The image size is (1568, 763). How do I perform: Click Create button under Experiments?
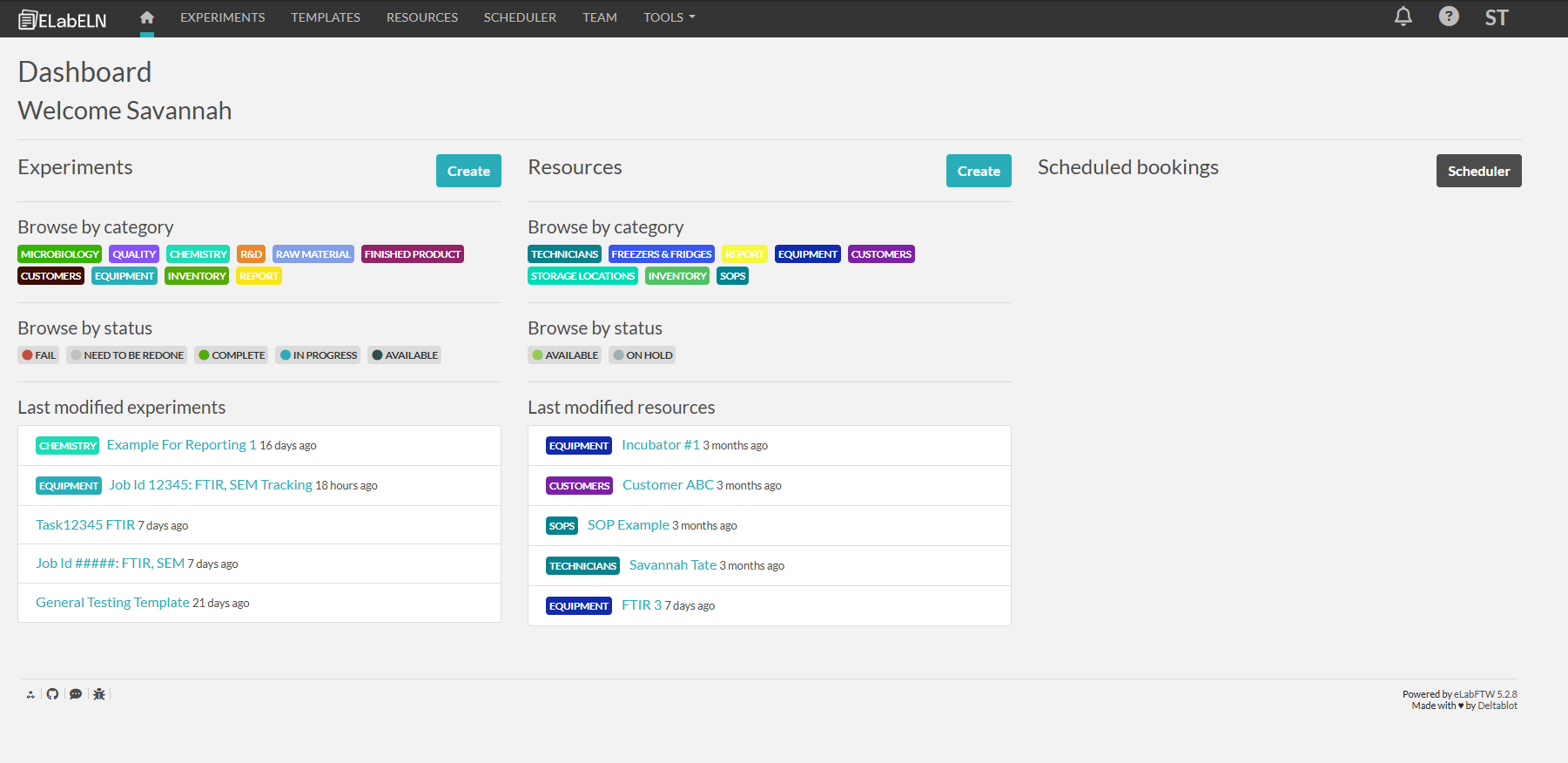click(468, 171)
